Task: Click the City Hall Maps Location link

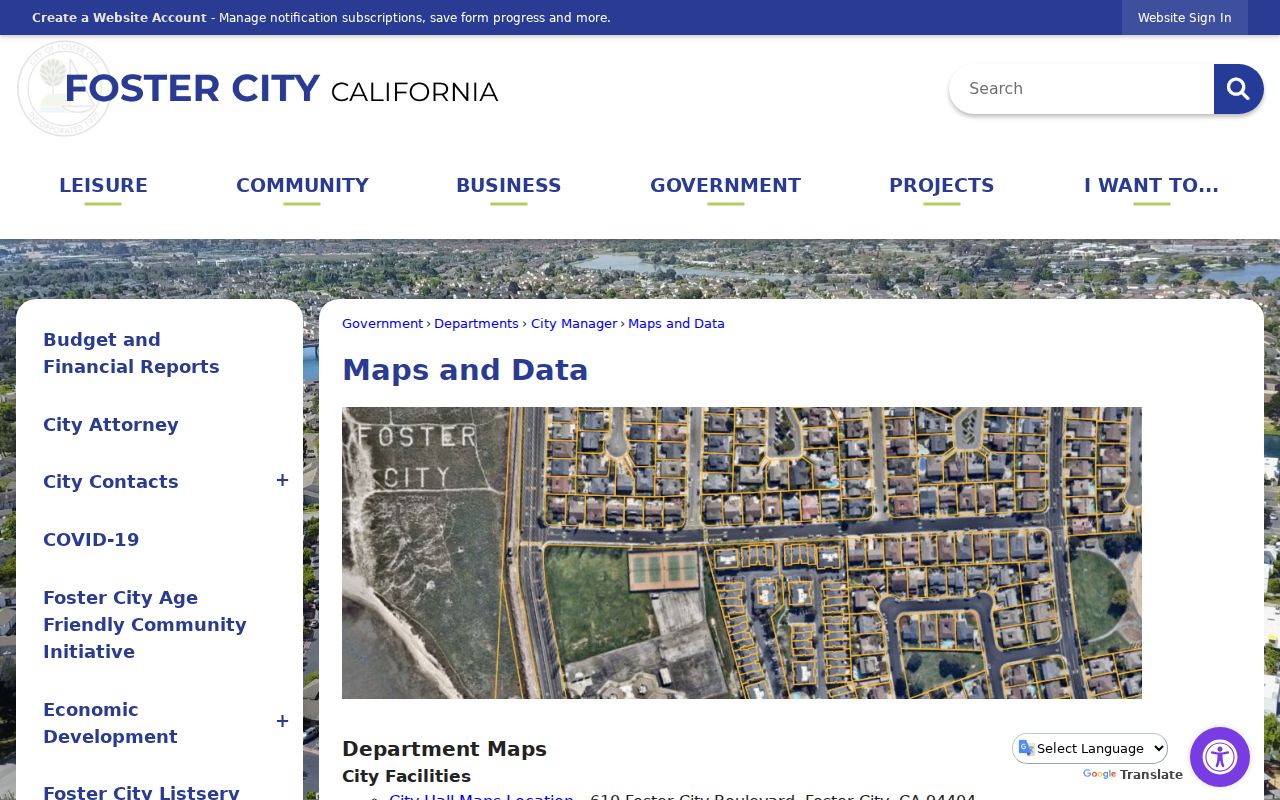Action: (481, 796)
